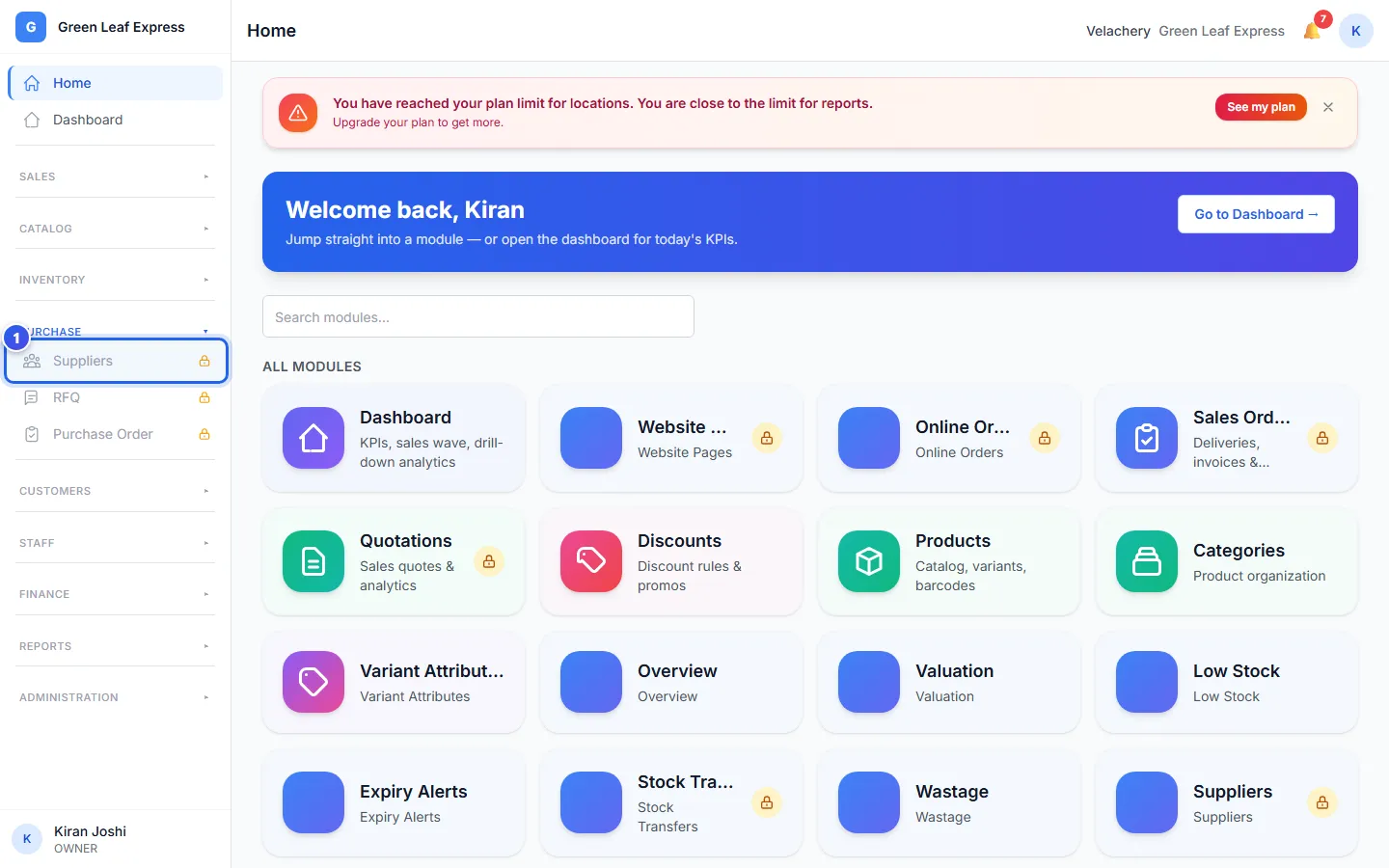Click the Dashboard module house icon

(x=313, y=438)
